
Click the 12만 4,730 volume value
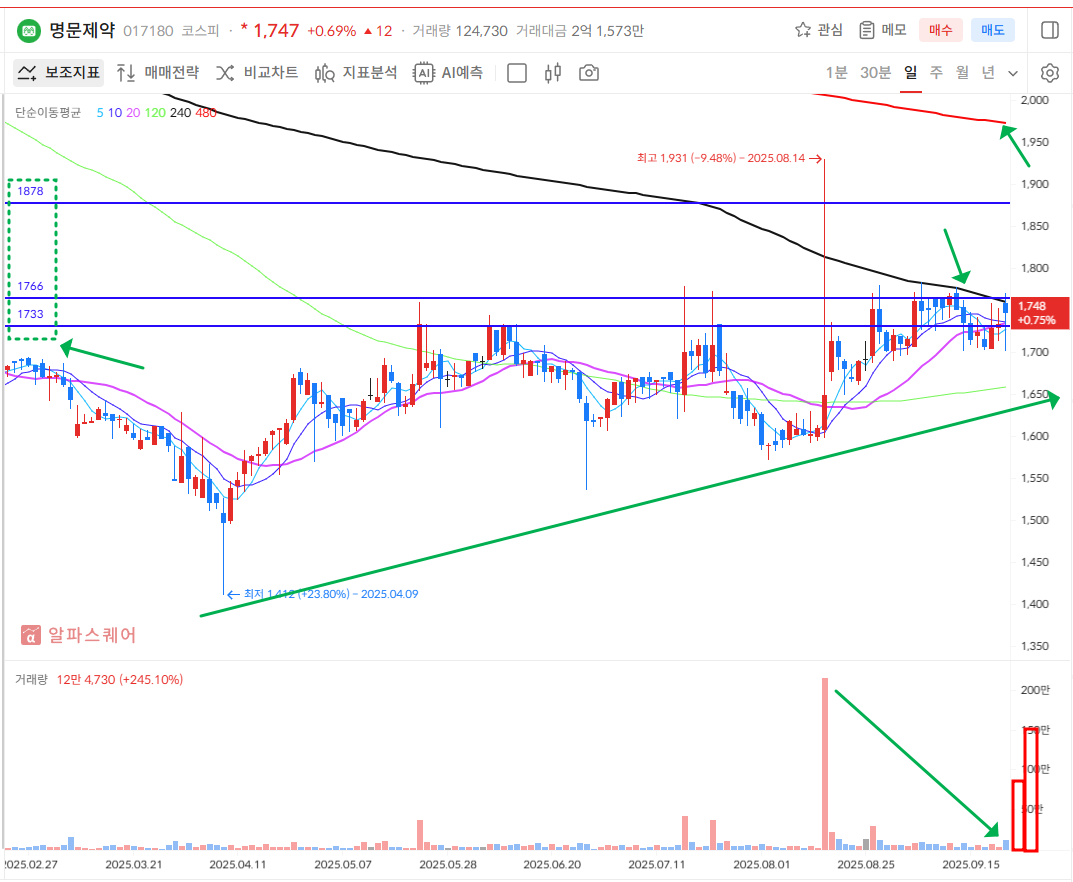coord(120,679)
